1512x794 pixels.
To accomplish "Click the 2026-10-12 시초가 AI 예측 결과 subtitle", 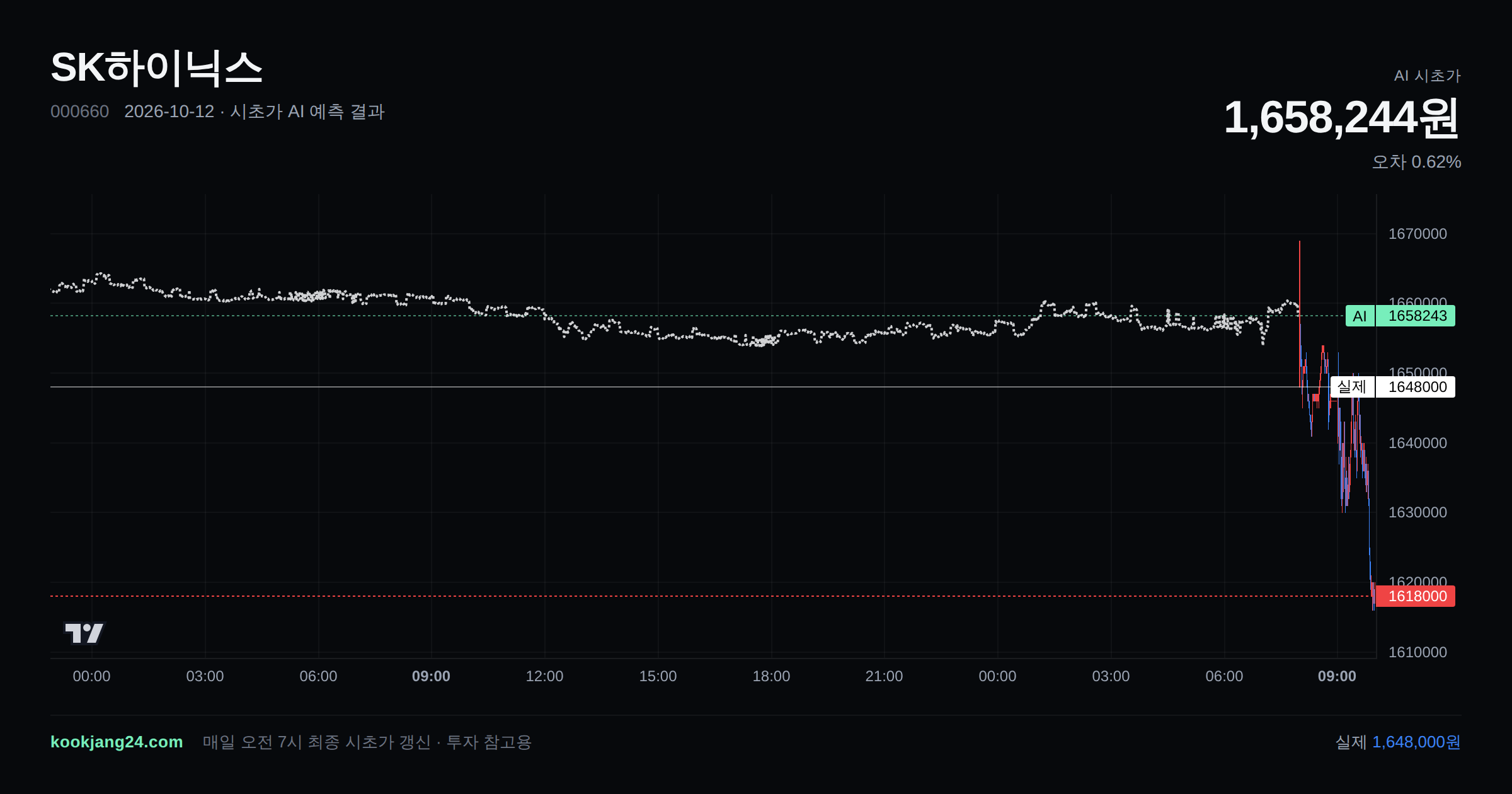I will 255,112.
